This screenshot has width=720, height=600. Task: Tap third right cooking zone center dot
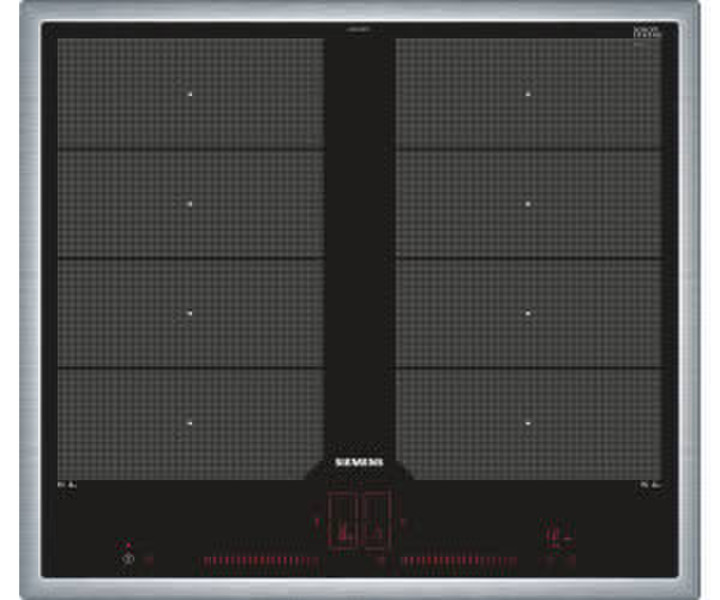click(x=529, y=313)
